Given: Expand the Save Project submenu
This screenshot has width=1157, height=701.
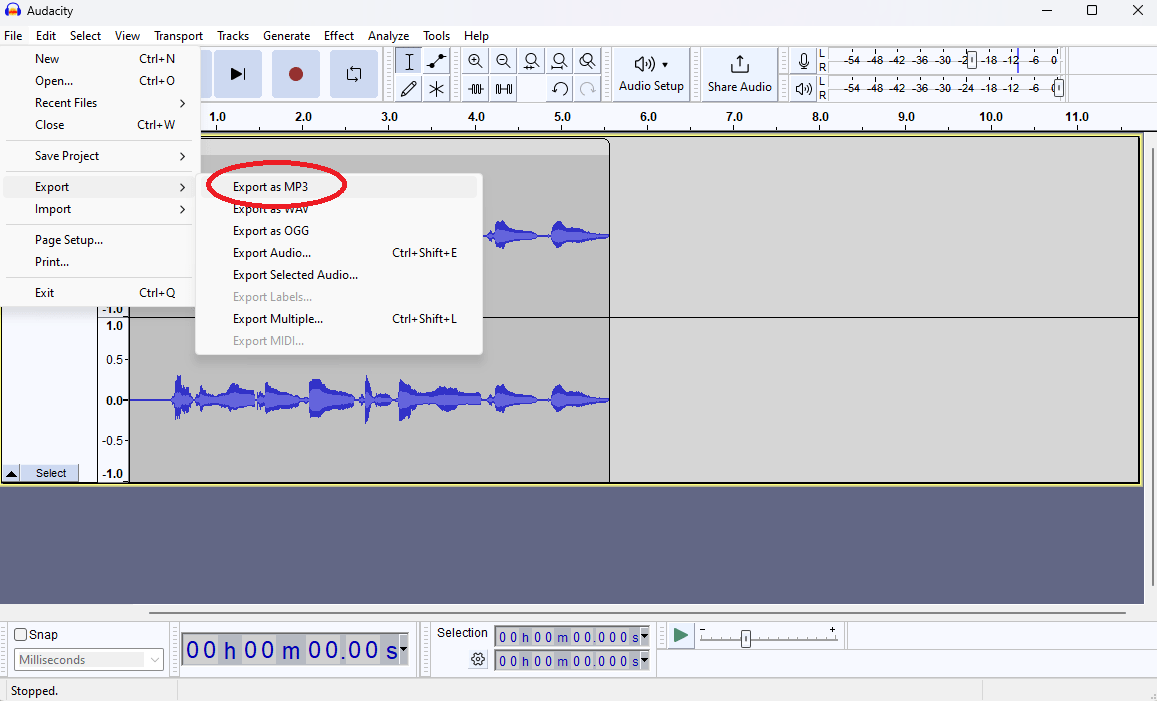Looking at the screenshot, I should pos(98,156).
